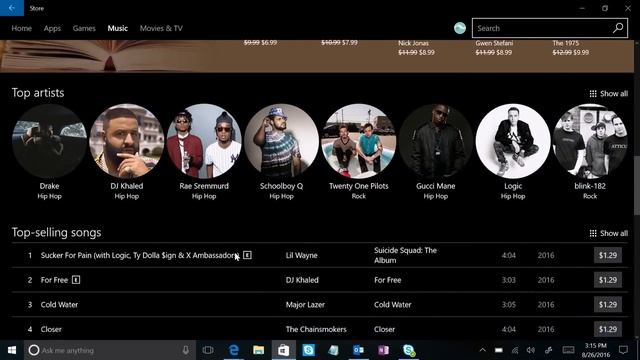Screen dimensions: 640x360
Task: Click the artist Major Lazer
Action: click(x=305, y=304)
